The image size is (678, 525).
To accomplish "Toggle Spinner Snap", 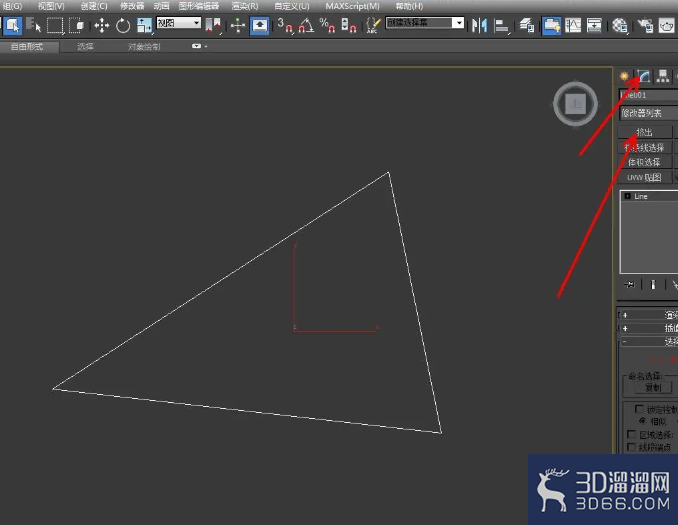I will [x=349, y=25].
